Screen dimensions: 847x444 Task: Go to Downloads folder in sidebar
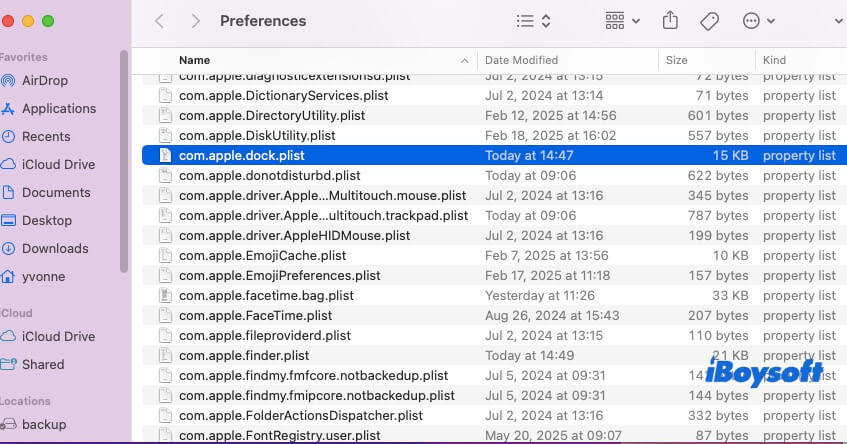(55, 248)
